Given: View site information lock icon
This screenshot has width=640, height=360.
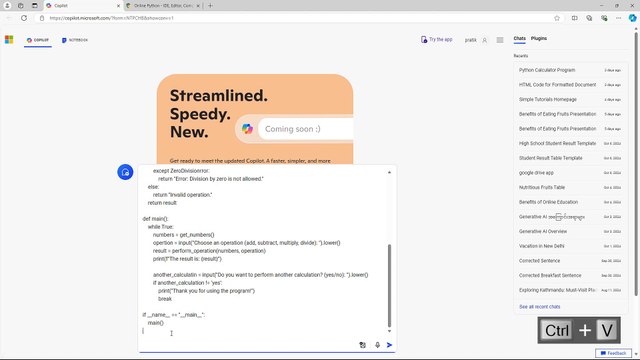Looking at the screenshot, I should click(42, 18).
